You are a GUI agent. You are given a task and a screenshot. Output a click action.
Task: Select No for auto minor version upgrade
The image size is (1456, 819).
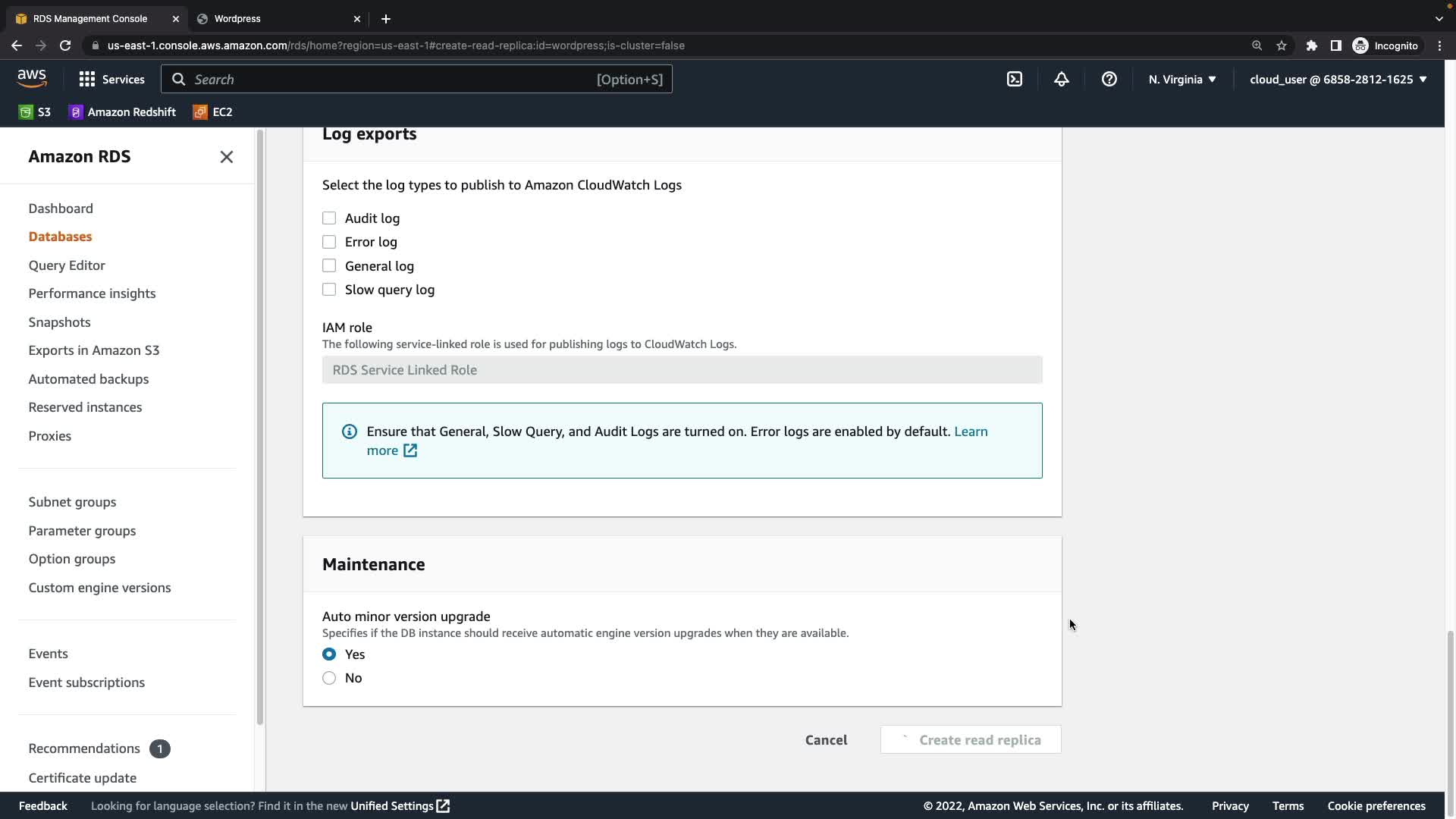[329, 678]
